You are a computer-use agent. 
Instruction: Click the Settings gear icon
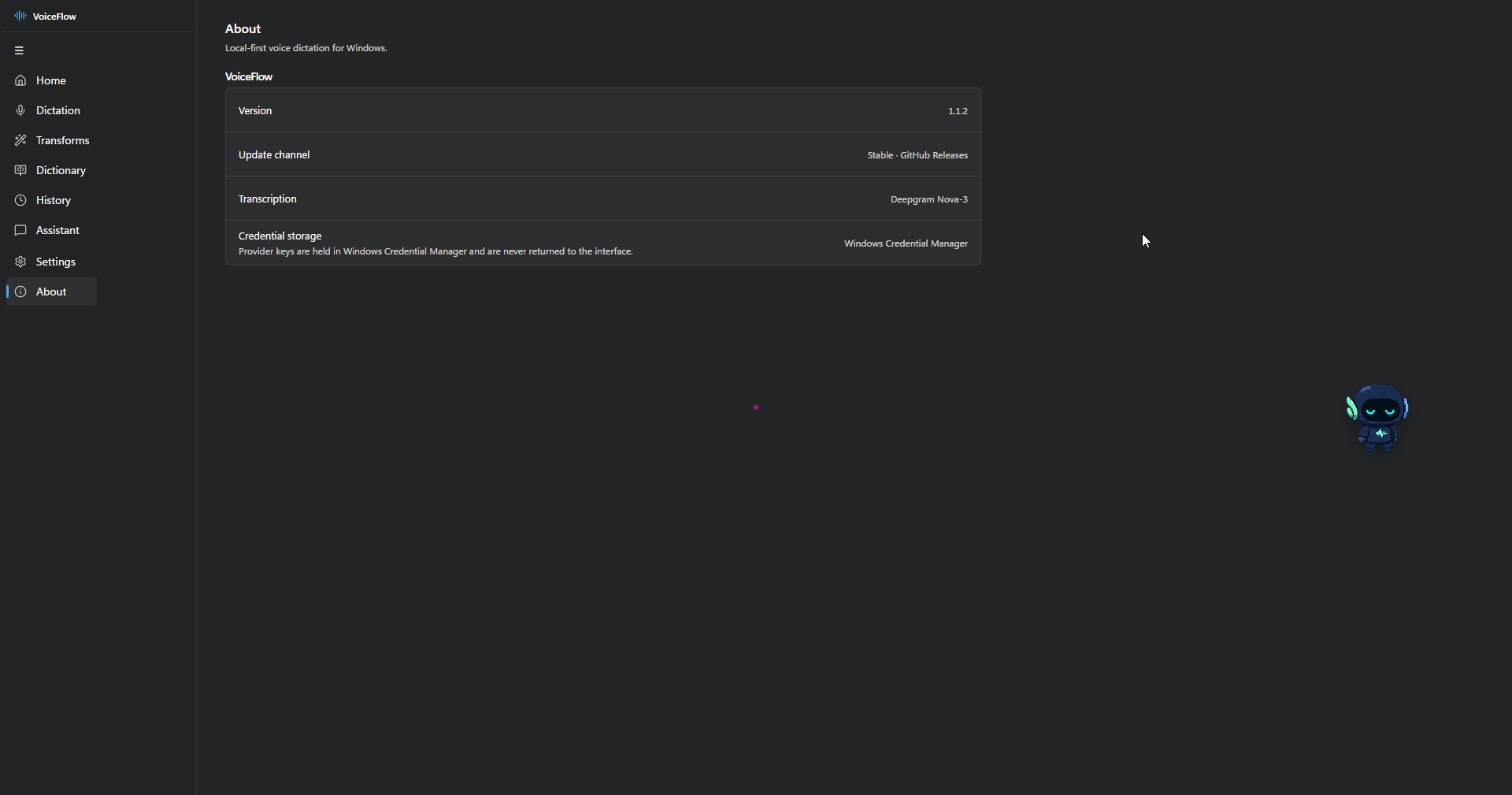coord(20,262)
